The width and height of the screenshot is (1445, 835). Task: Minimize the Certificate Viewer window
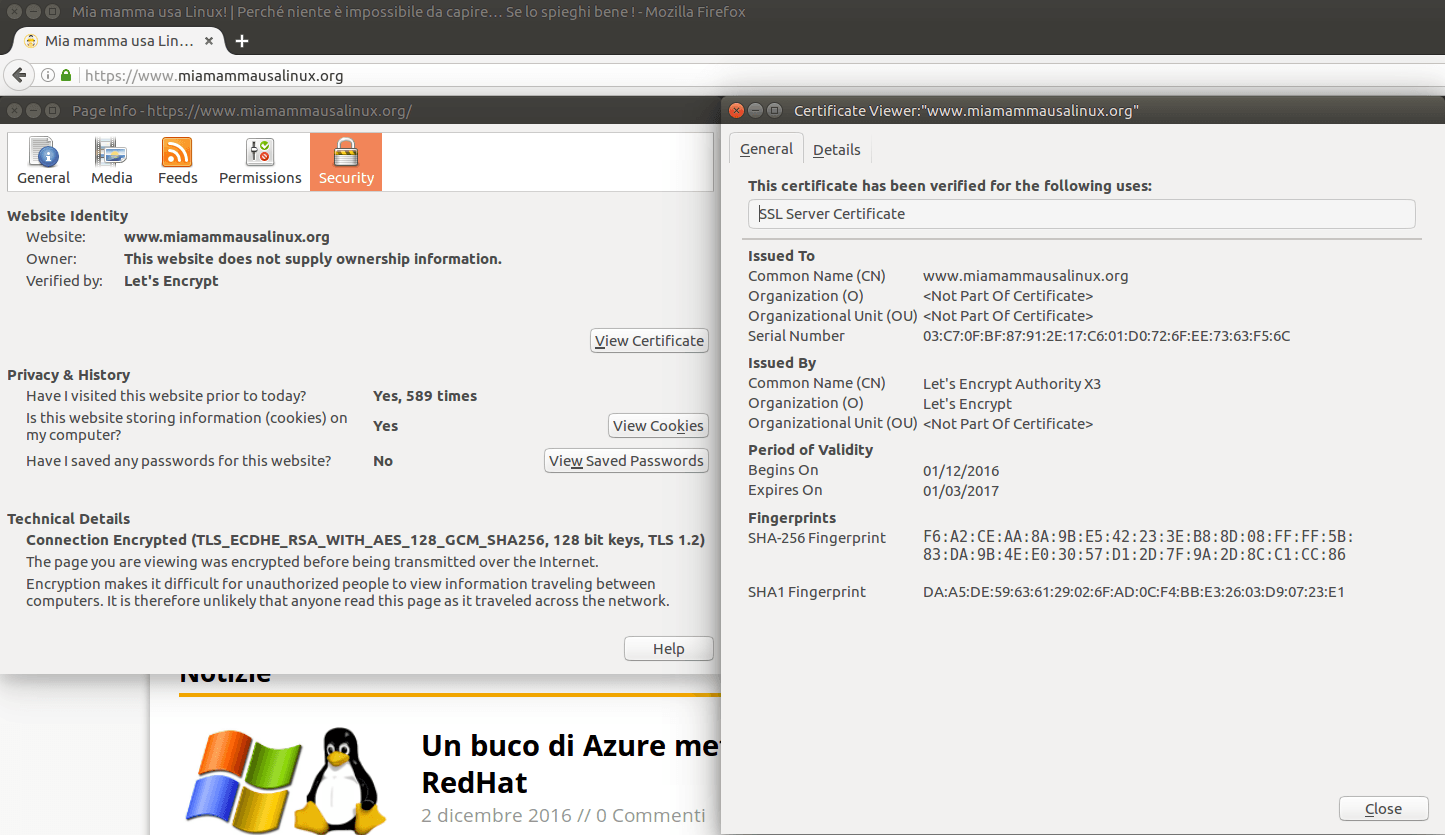click(755, 111)
